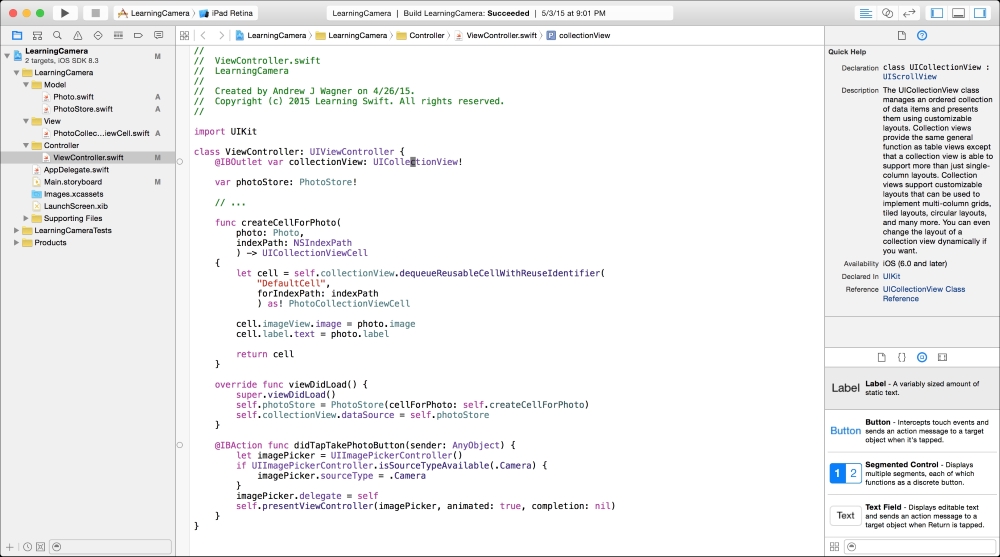Toggle the Debug area visibility
This screenshot has width=1000, height=557.
959,13
